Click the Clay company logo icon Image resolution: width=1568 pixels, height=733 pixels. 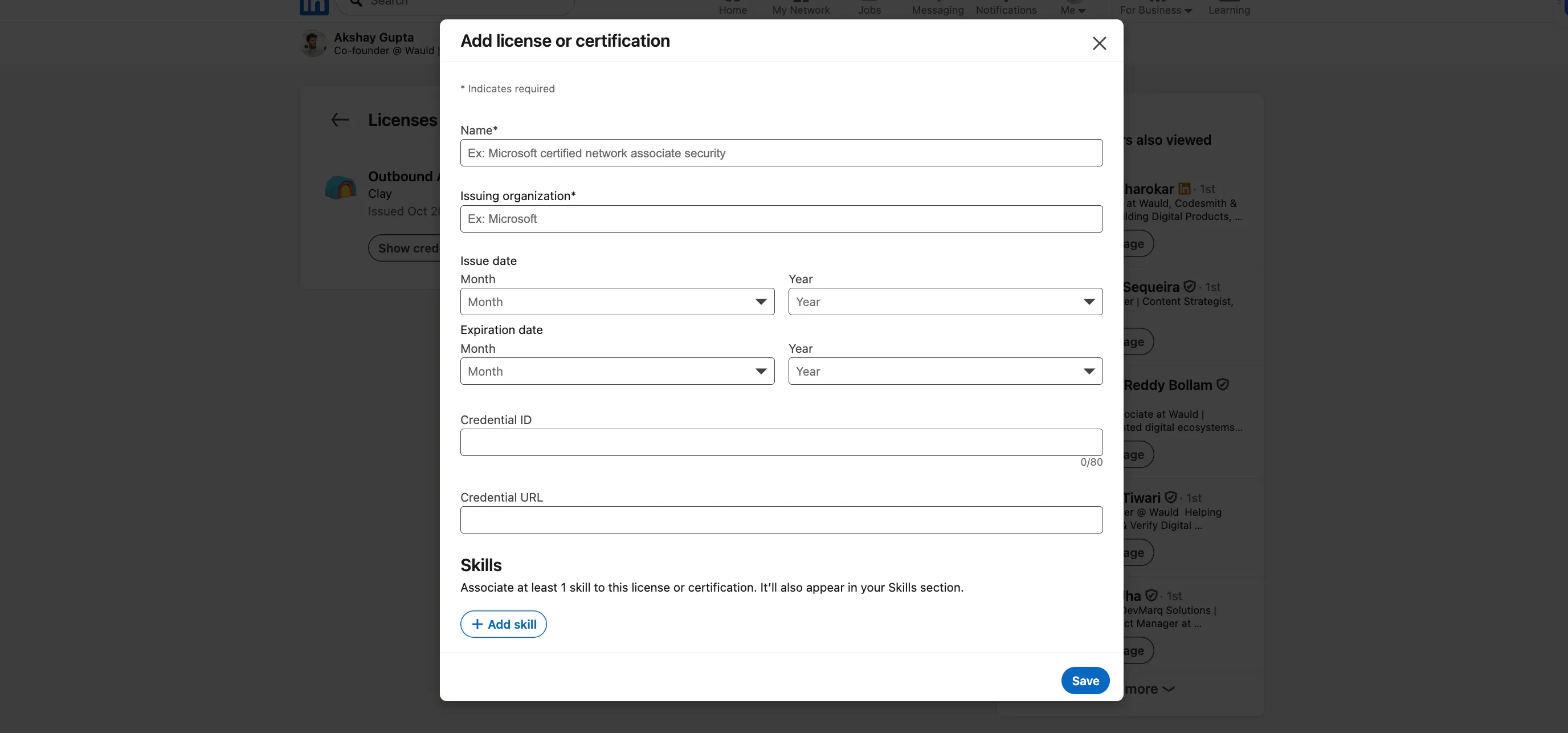[340, 188]
